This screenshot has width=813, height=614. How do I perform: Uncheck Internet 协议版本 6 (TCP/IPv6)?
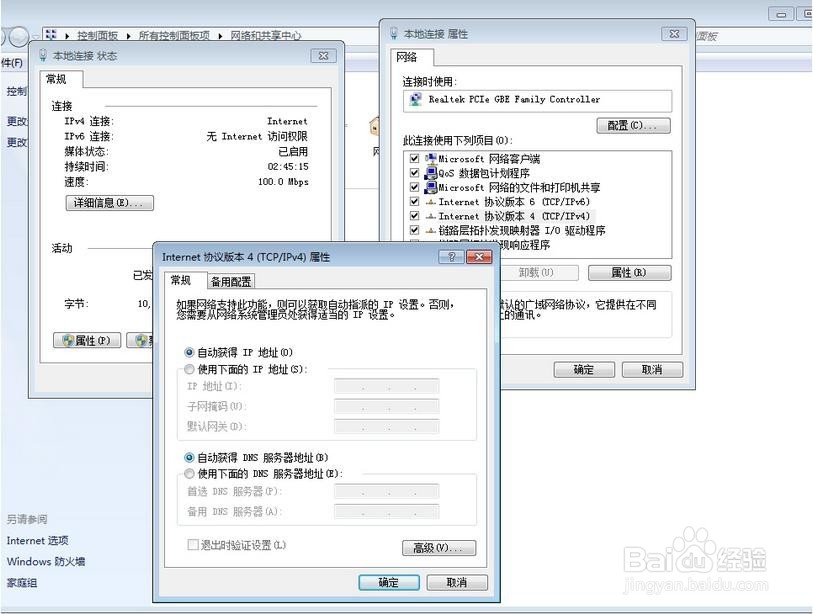click(x=414, y=201)
